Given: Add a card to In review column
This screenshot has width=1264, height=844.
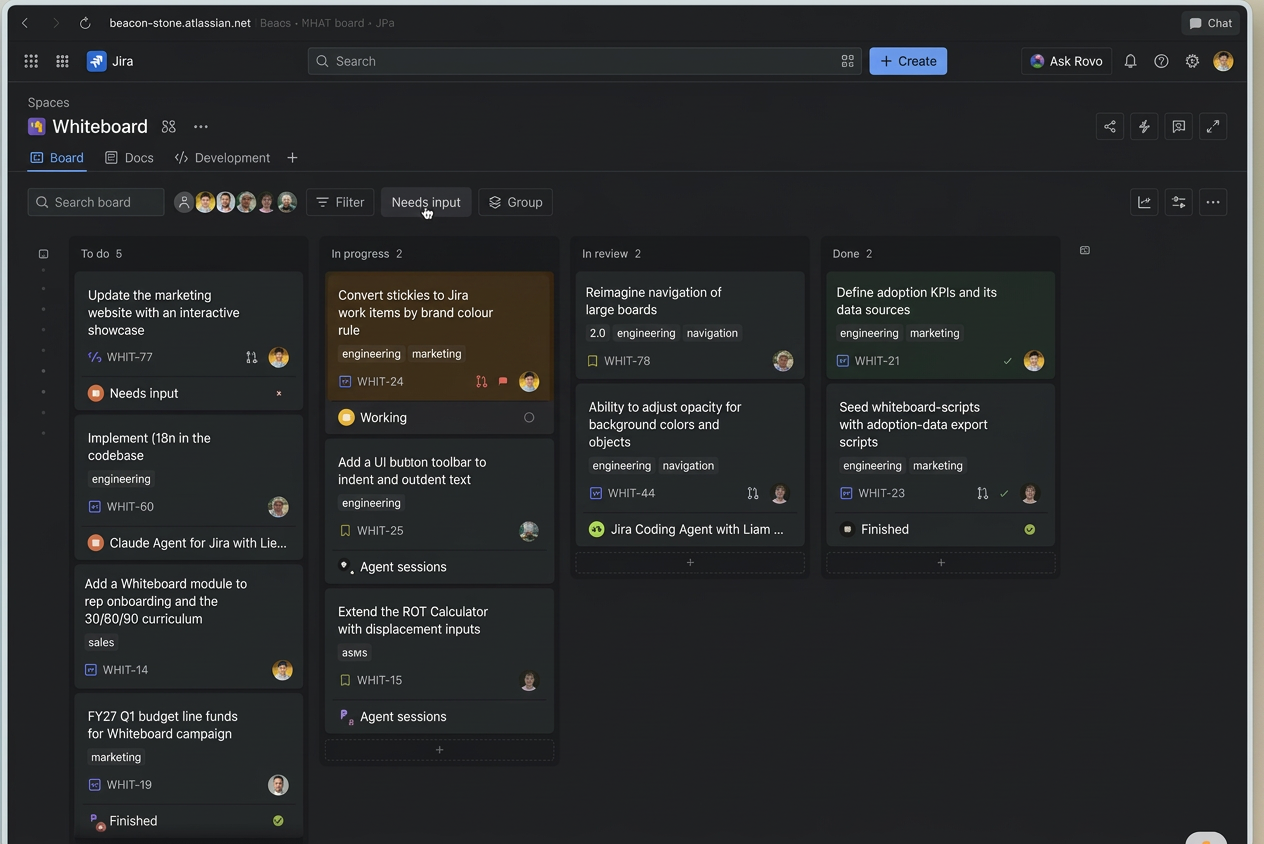Looking at the screenshot, I should coord(690,563).
